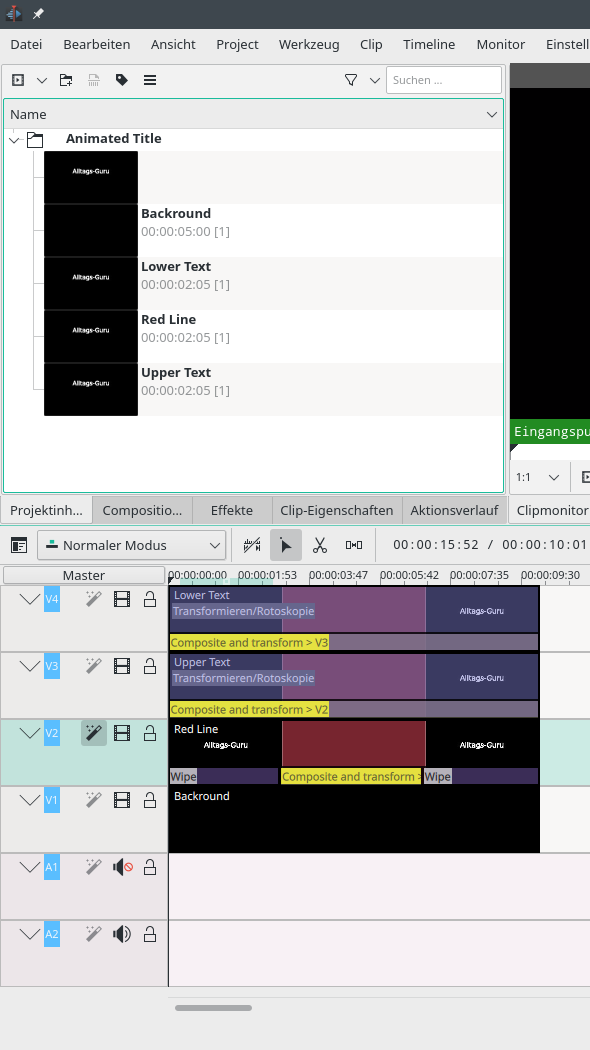Open the Normaler Modus dropdown

coord(131,545)
